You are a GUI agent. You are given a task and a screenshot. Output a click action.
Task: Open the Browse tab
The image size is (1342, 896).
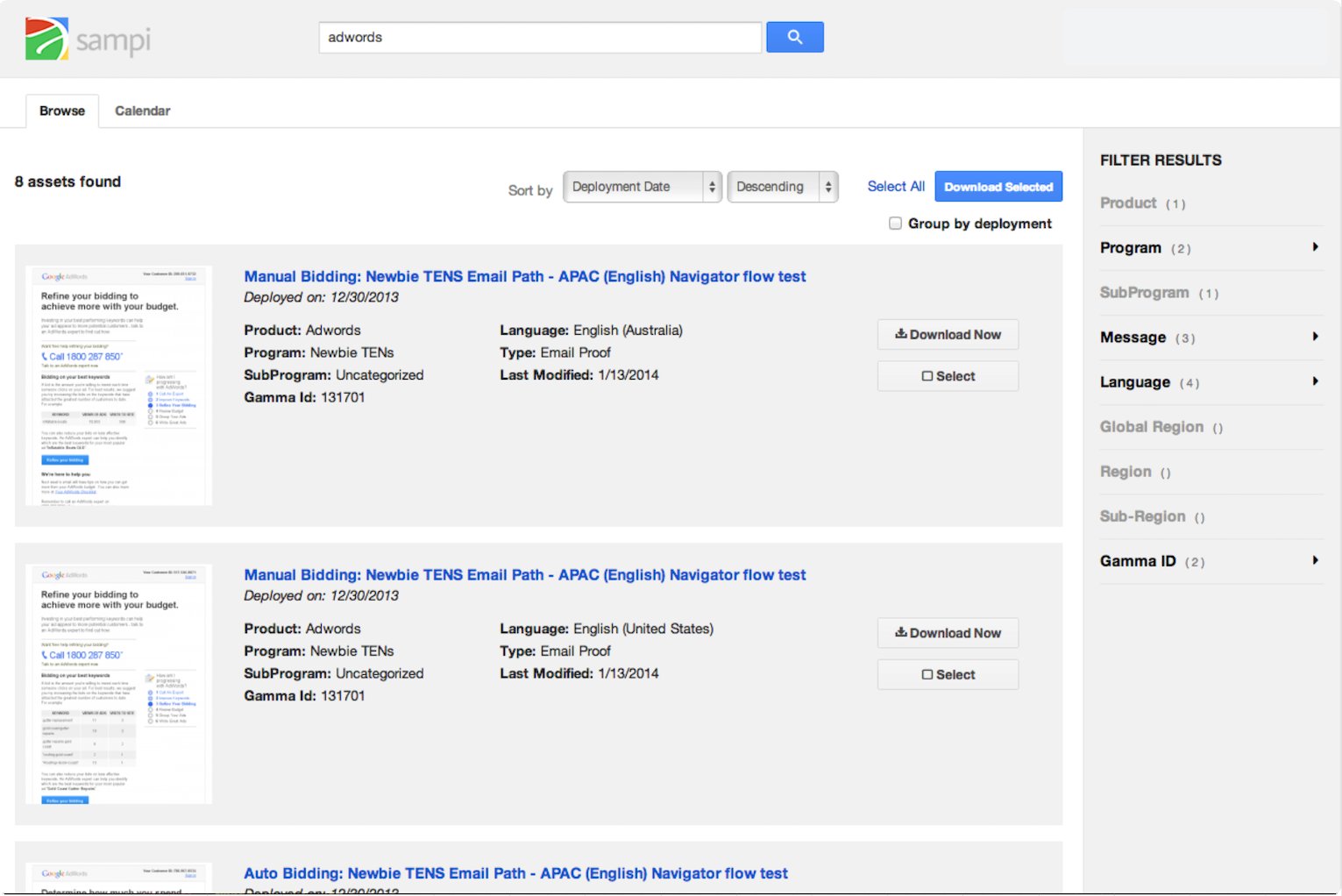[61, 110]
